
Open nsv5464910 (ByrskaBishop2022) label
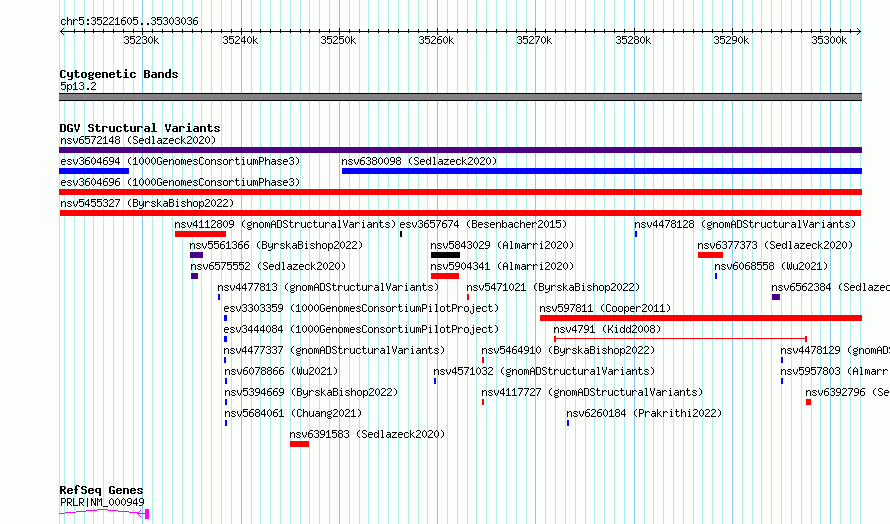[568, 350]
